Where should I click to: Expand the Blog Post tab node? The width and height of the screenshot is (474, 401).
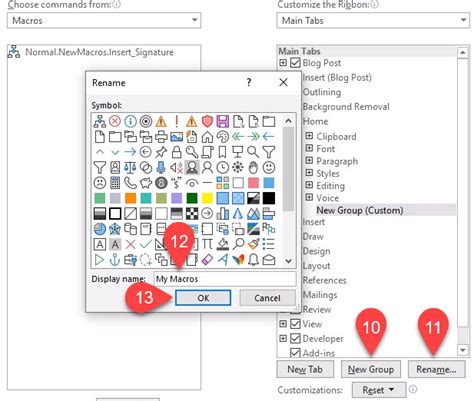[x=283, y=62]
